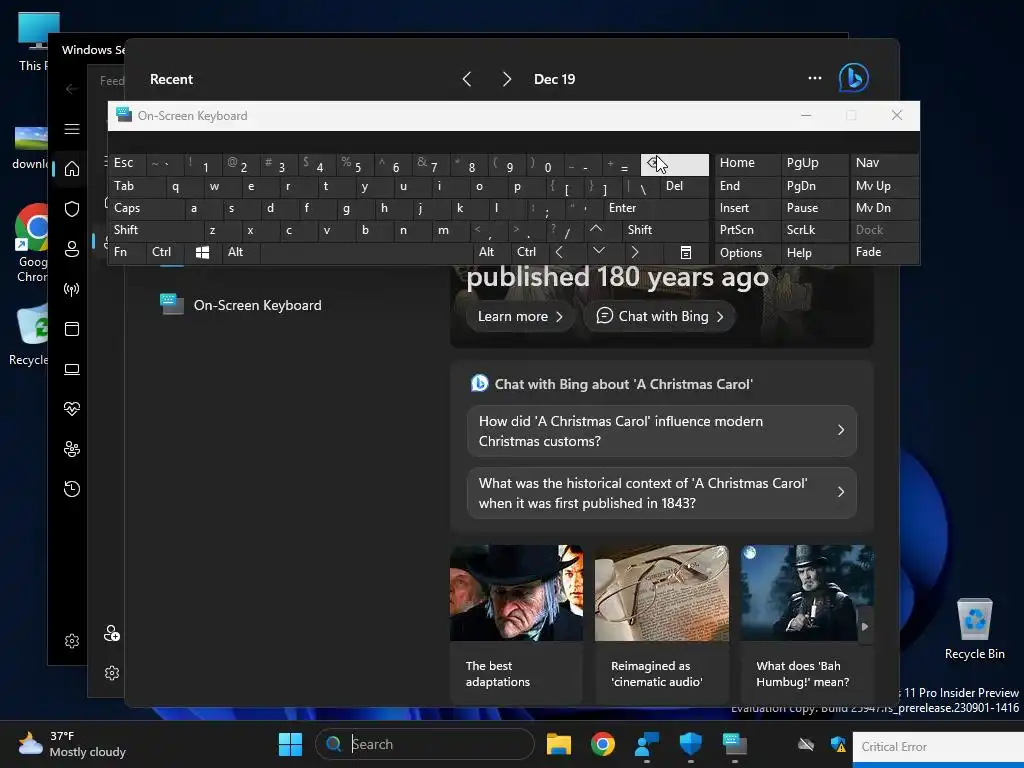This screenshot has width=1024, height=768.
Task: Open the weather widget showing 37°F
Action: pyautogui.click(x=72, y=744)
